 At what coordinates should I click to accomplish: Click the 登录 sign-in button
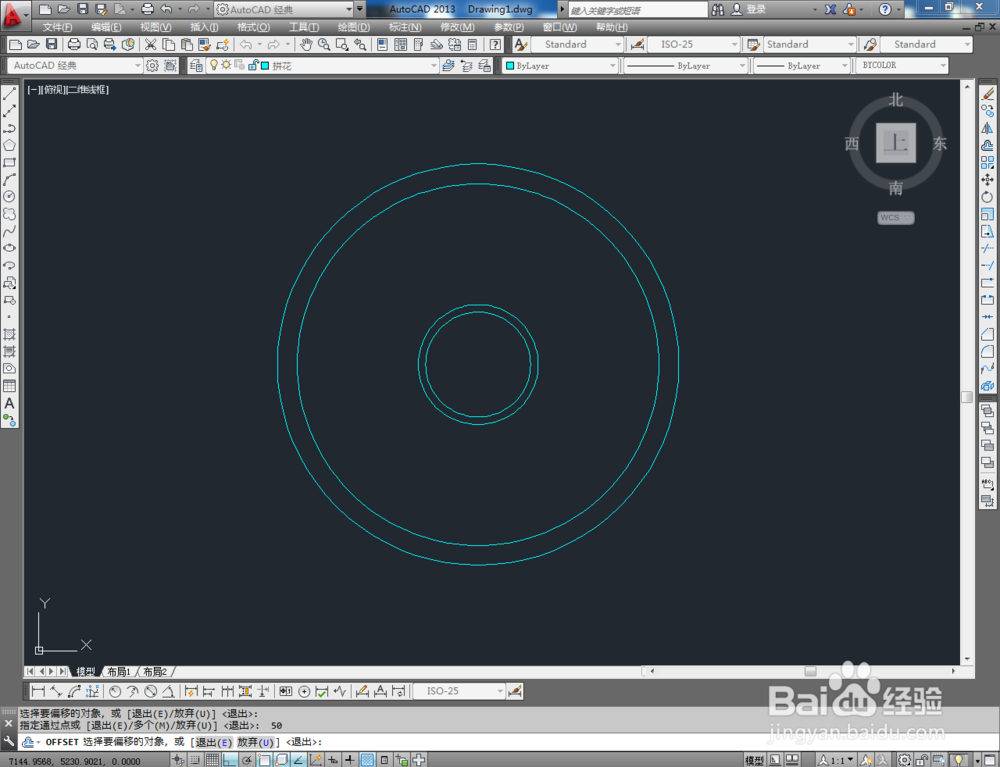(748, 10)
